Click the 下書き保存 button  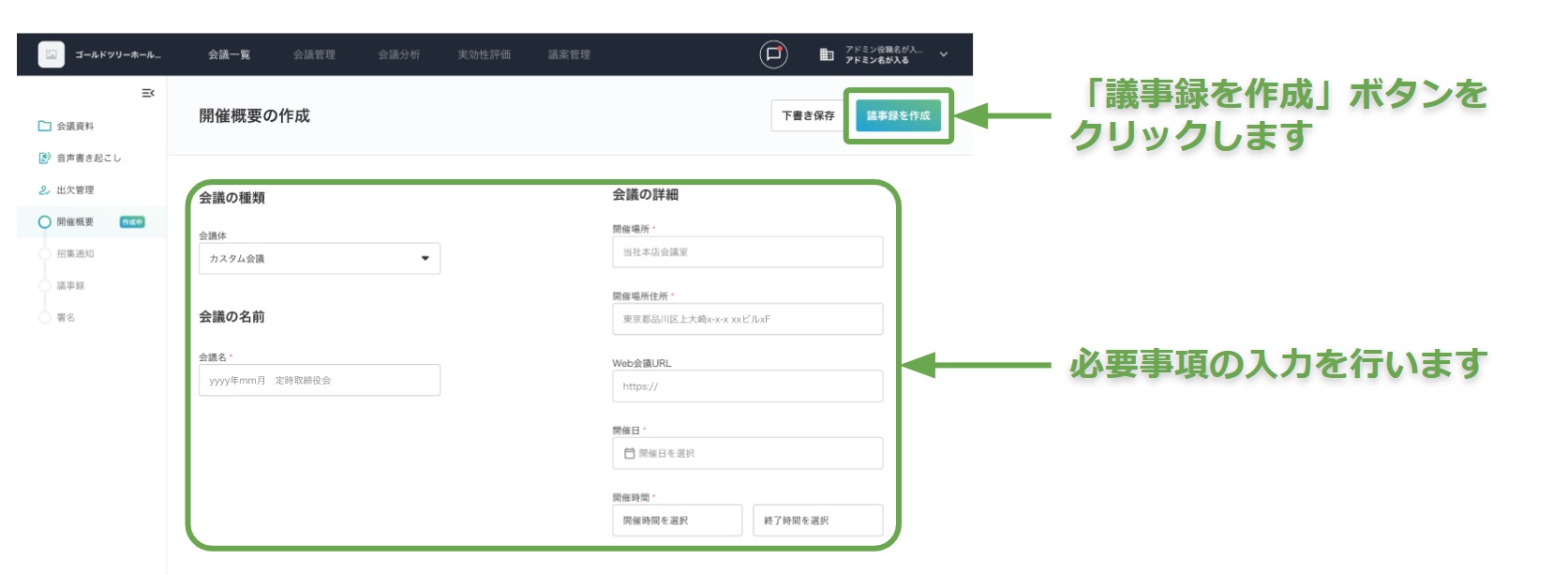tap(808, 116)
